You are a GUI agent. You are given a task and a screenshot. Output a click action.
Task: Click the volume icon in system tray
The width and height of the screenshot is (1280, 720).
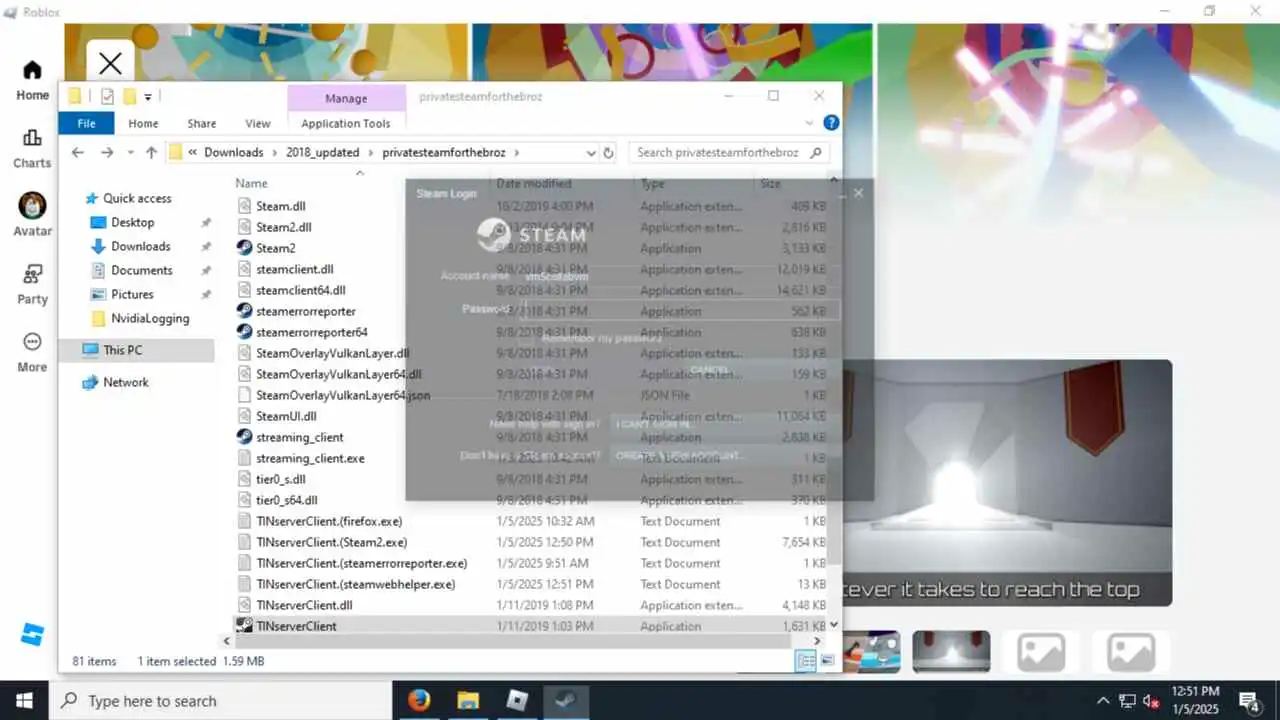coord(1151,700)
